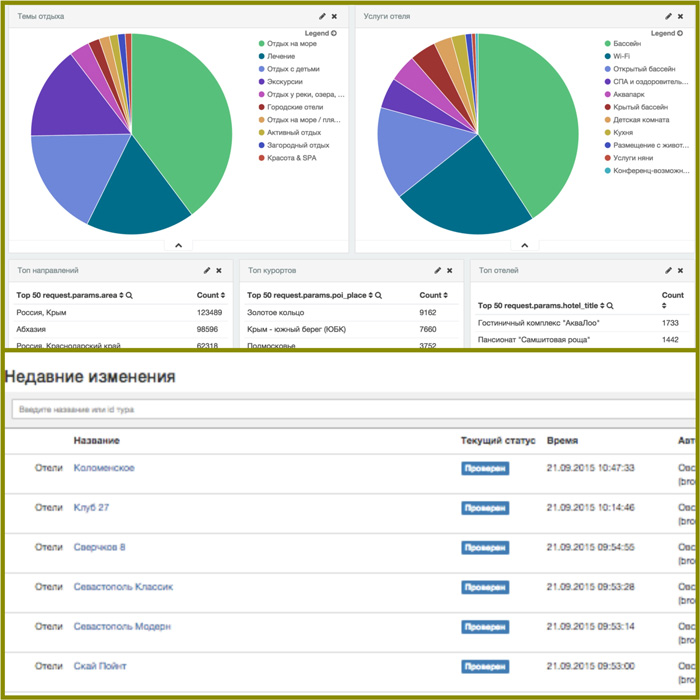700x700 pixels.
Task: Click the green Бассейн pie slice
Action: pyautogui.click(x=529, y=116)
